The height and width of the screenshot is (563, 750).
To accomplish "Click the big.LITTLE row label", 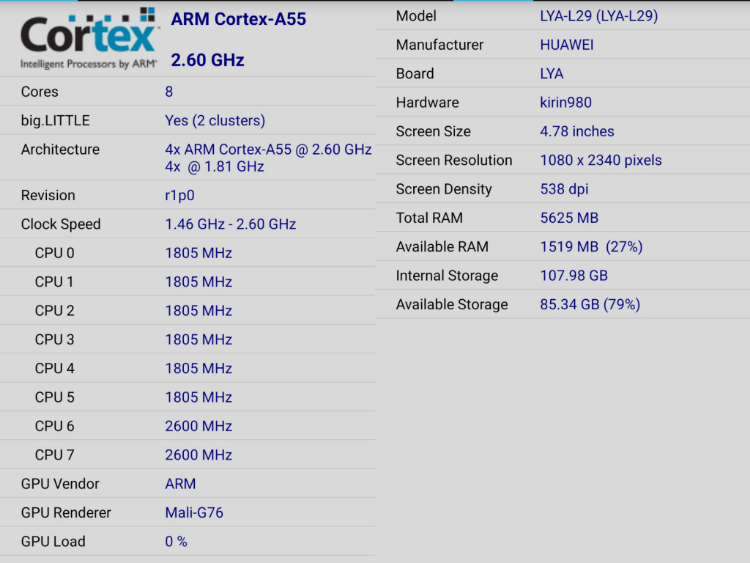I will point(55,121).
